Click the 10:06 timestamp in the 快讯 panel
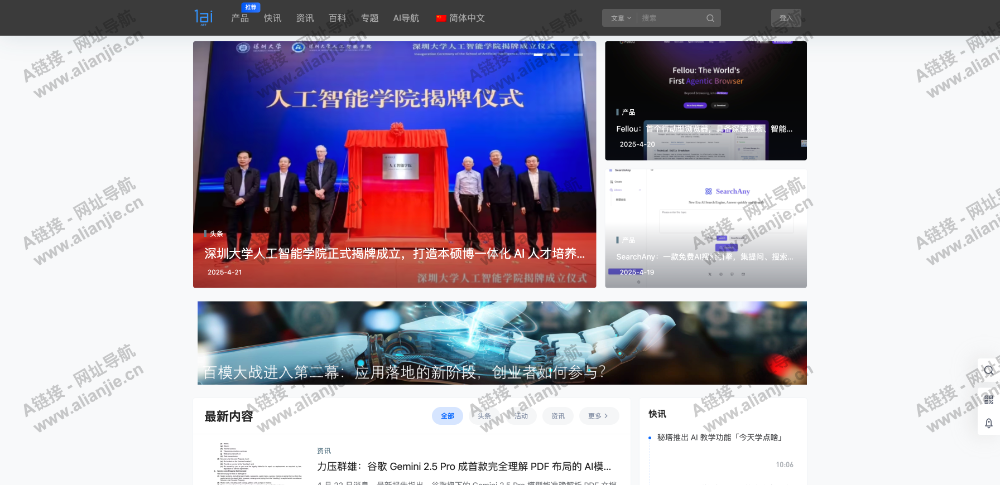The width and height of the screenshot is (1000, 485). pyautogui.click(x=784, y=465)
